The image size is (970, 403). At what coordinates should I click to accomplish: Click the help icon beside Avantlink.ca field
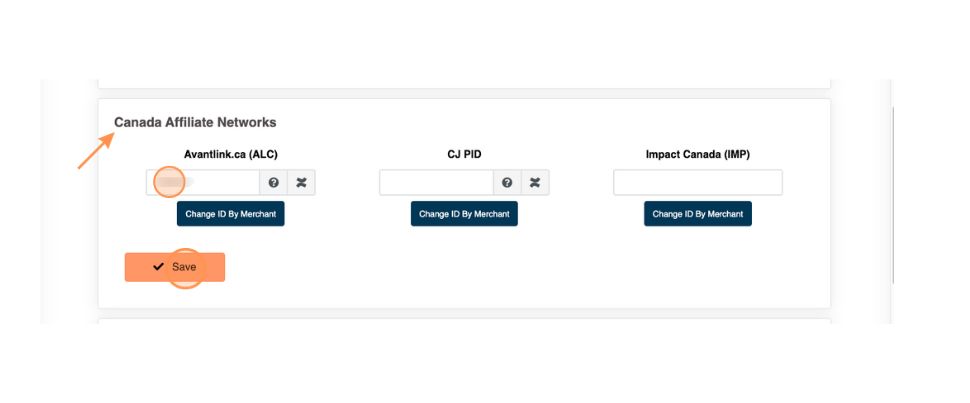tap(273, 183)
